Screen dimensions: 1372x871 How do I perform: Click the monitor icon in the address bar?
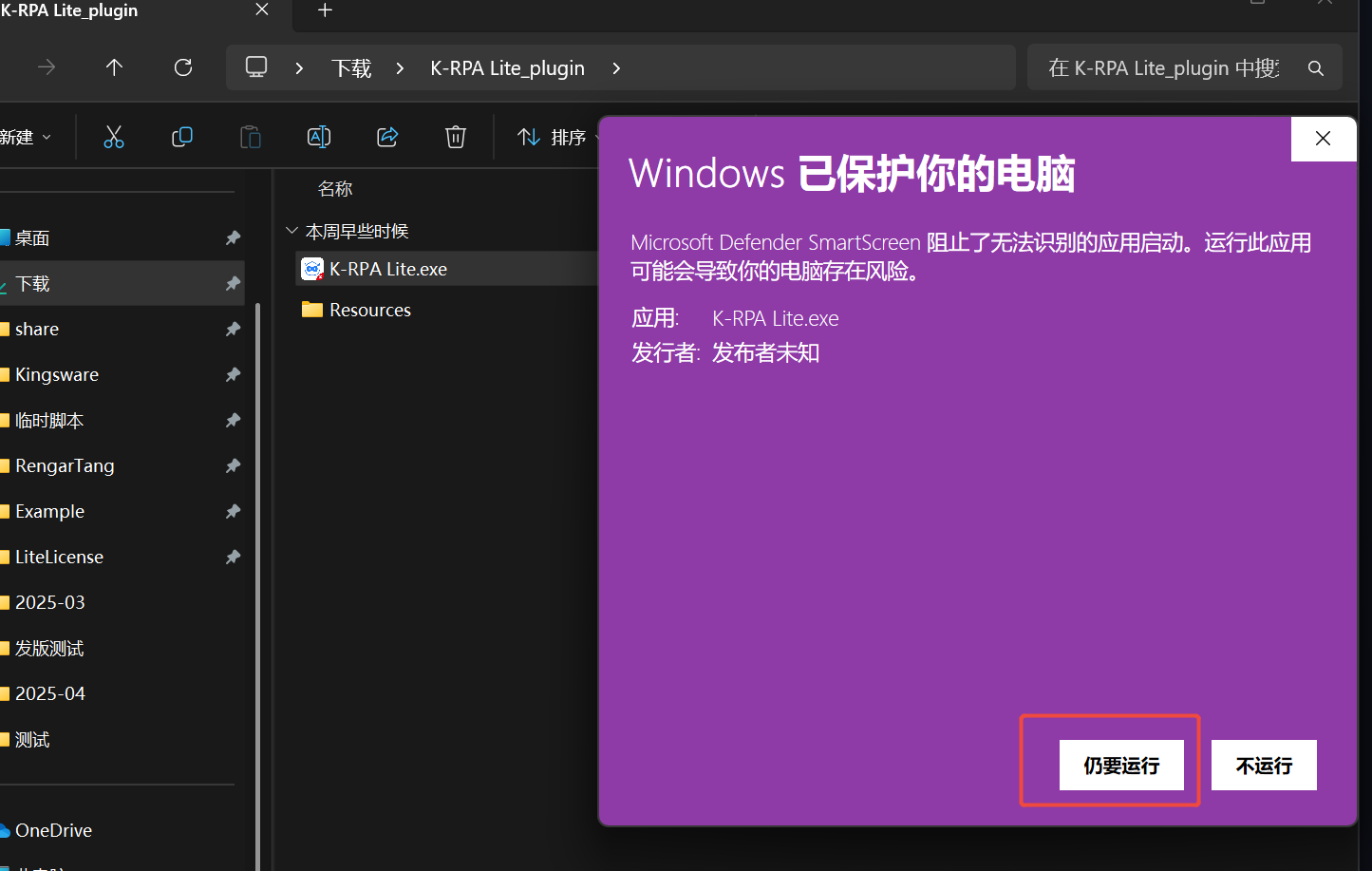[256, 67]
